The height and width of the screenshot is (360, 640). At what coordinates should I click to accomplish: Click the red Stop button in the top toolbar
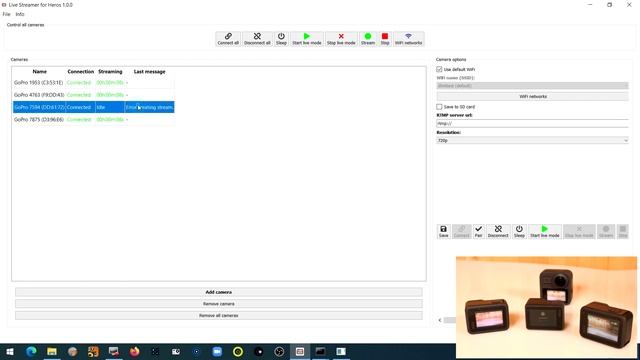pyautogui.click(x=384, y=39)
